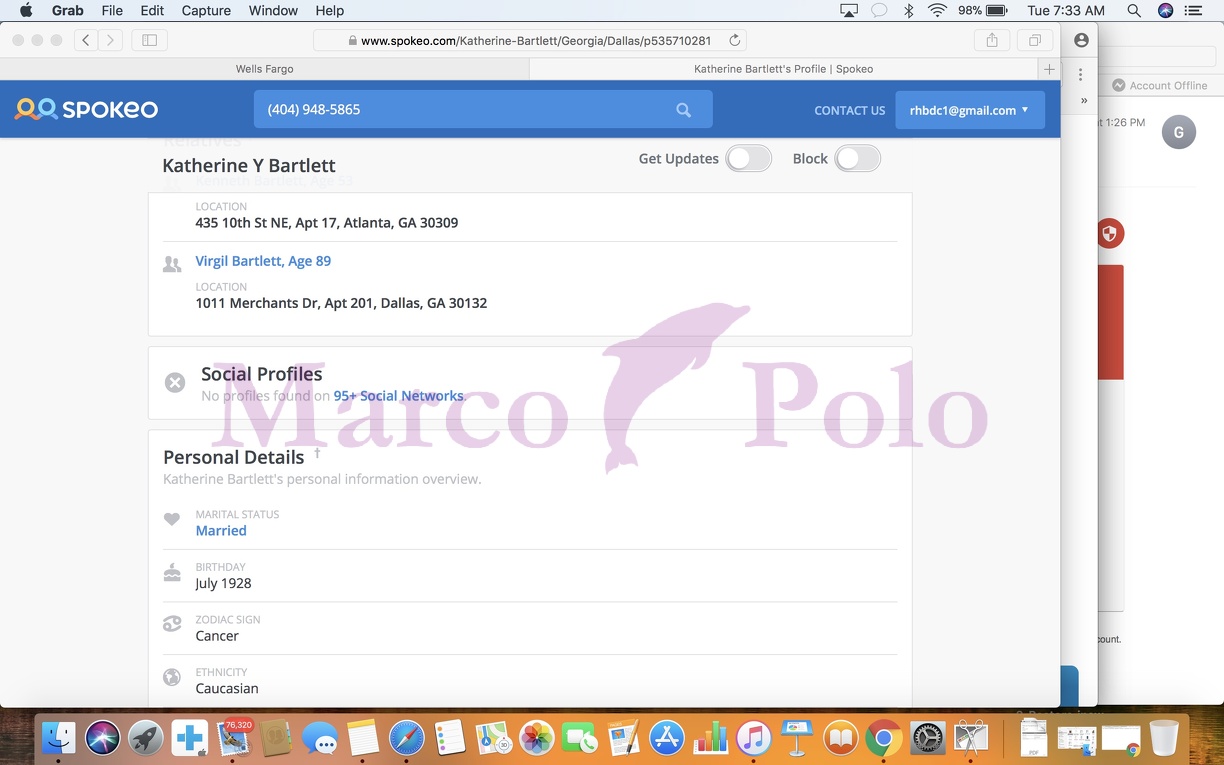Click birthday cake icon

[172, 572]
